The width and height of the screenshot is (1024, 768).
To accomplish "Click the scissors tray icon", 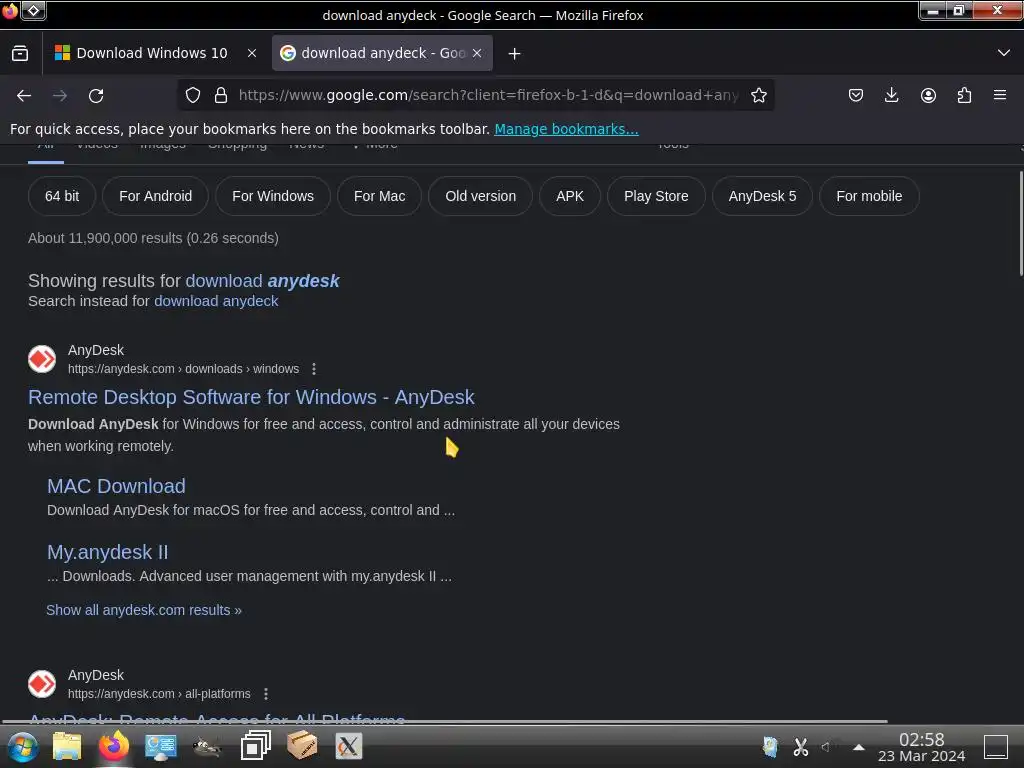I will click(x=801, y=747).
